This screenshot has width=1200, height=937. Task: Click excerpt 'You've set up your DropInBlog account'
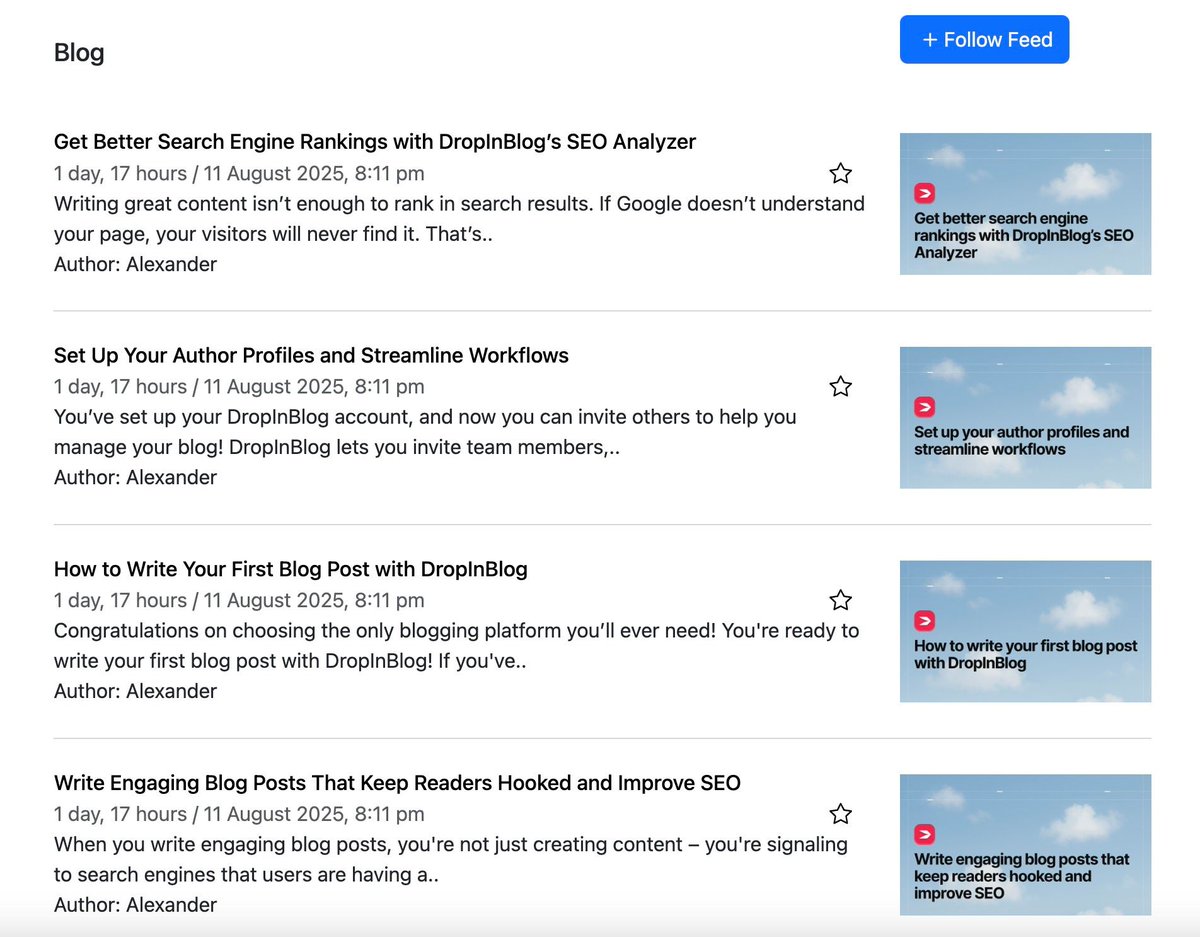tap(425, 432)
